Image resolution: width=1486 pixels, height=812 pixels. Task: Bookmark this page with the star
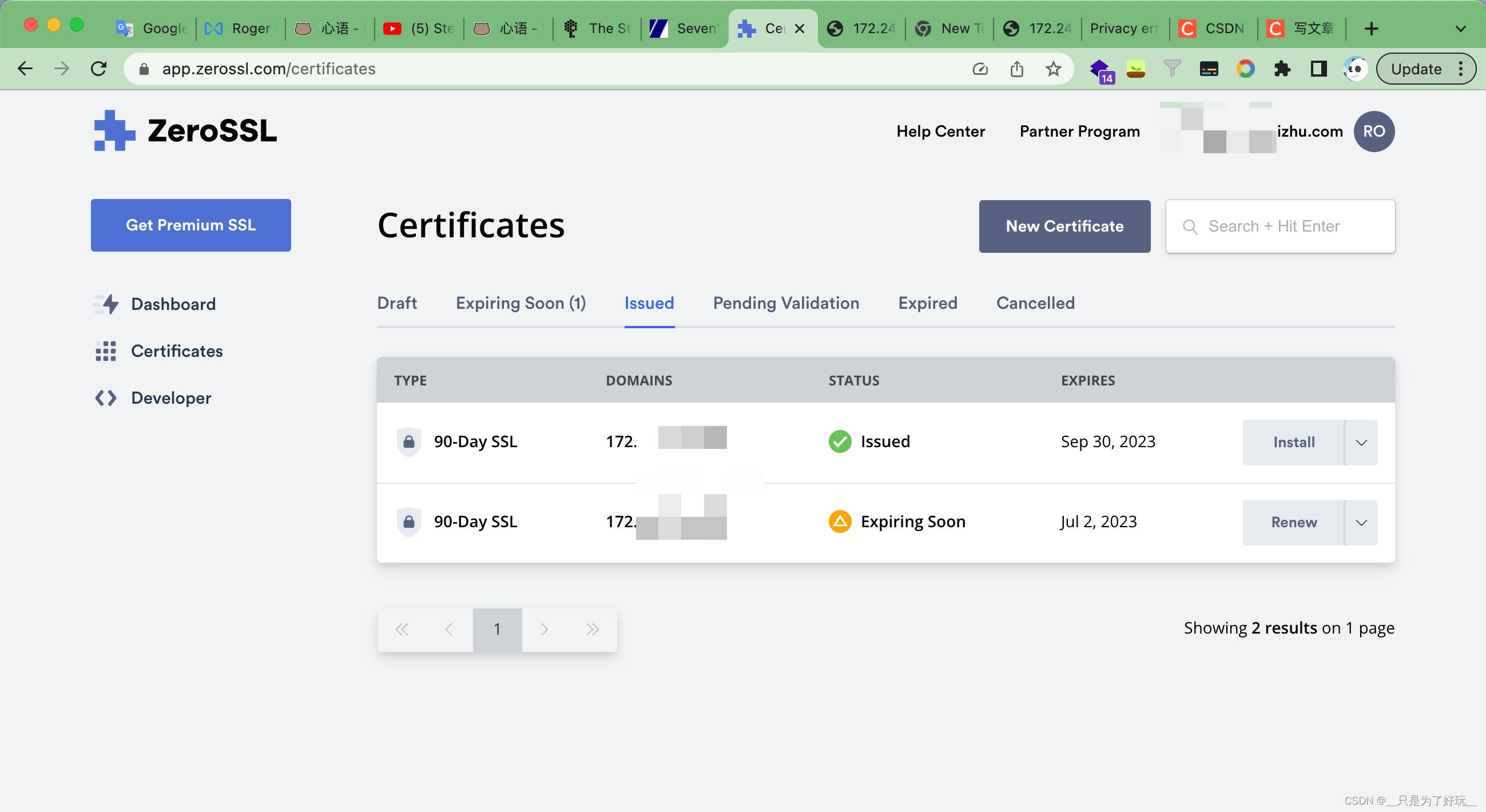point(1054,69)
